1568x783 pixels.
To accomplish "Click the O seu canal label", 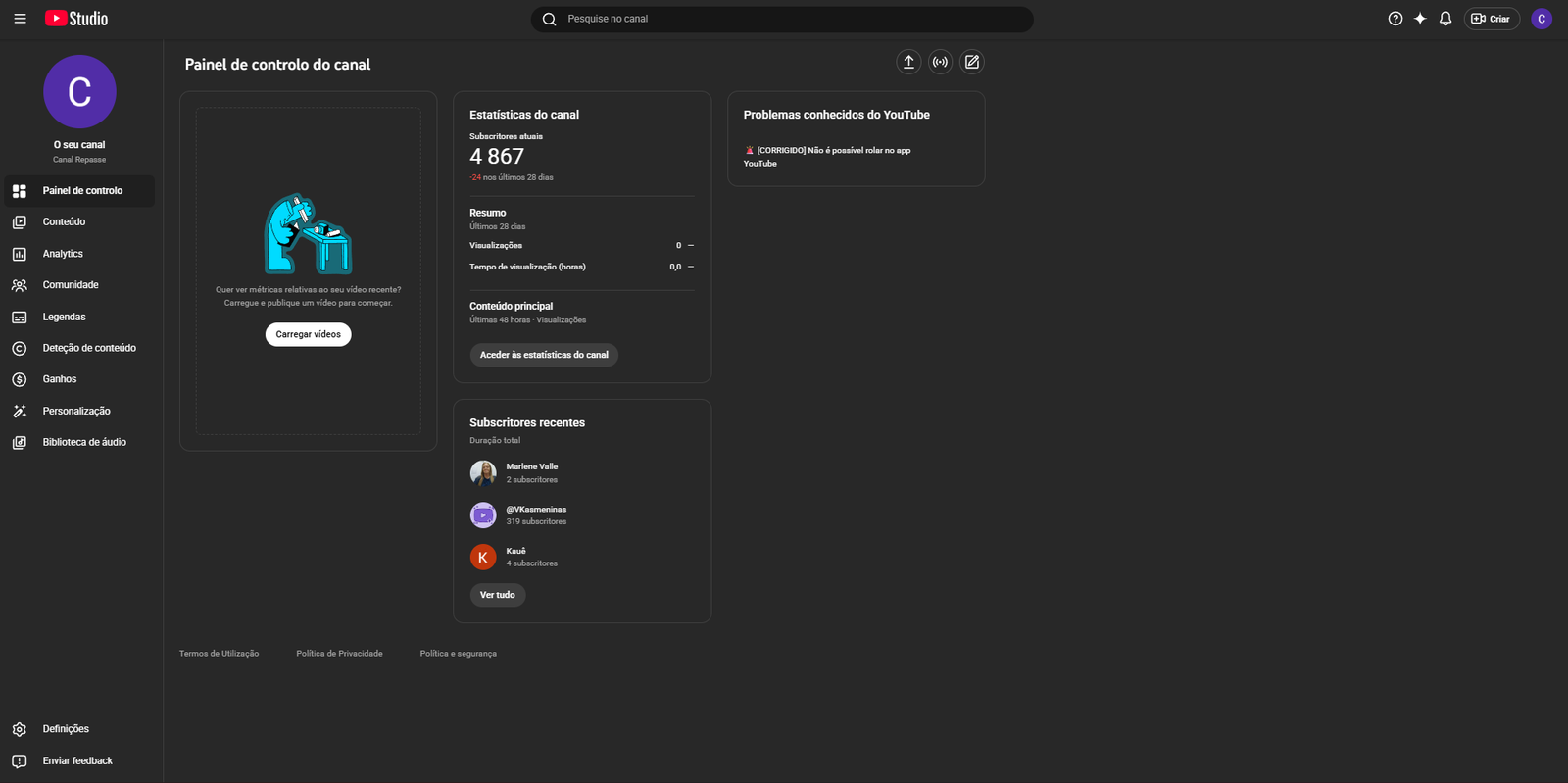I will [79, 145].
